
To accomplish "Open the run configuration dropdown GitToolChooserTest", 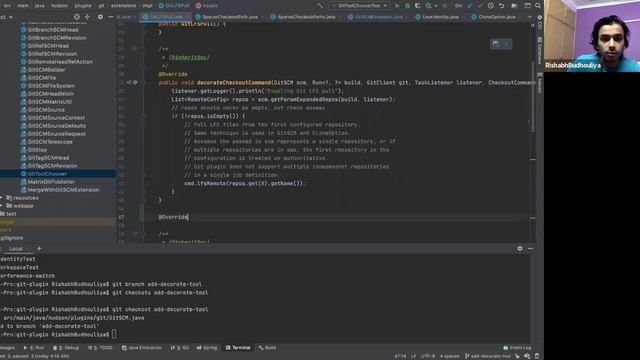I will coord(359,6).
